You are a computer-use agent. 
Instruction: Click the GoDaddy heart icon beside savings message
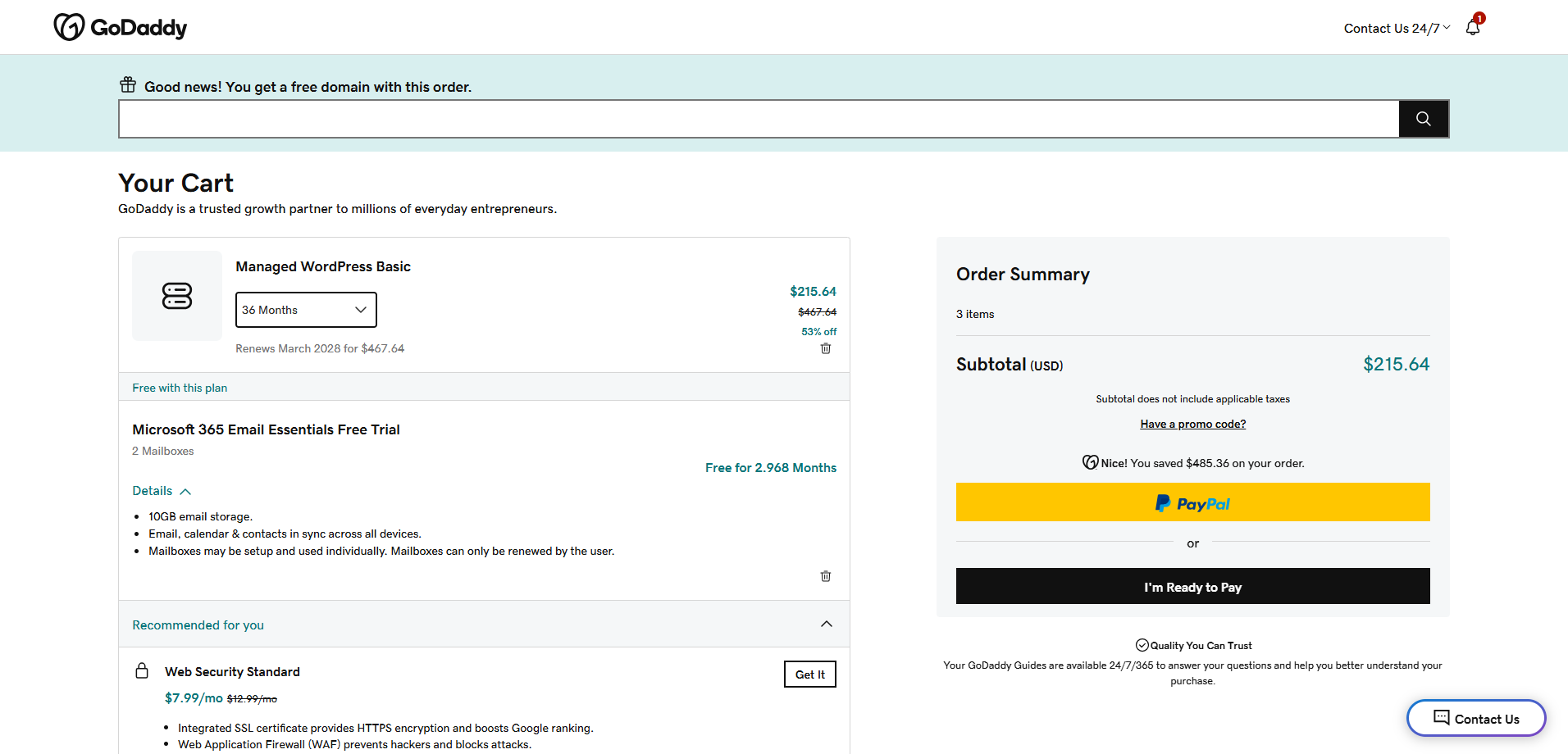[1090, 462]
